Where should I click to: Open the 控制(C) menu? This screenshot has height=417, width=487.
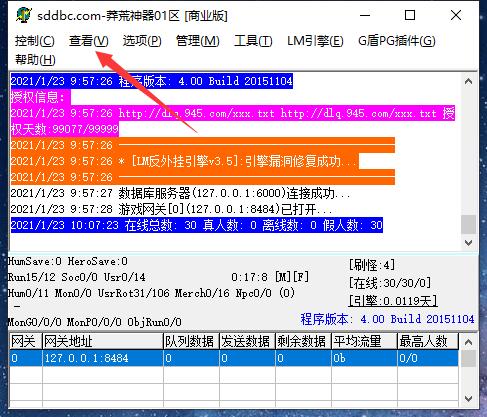click(35, 41)
